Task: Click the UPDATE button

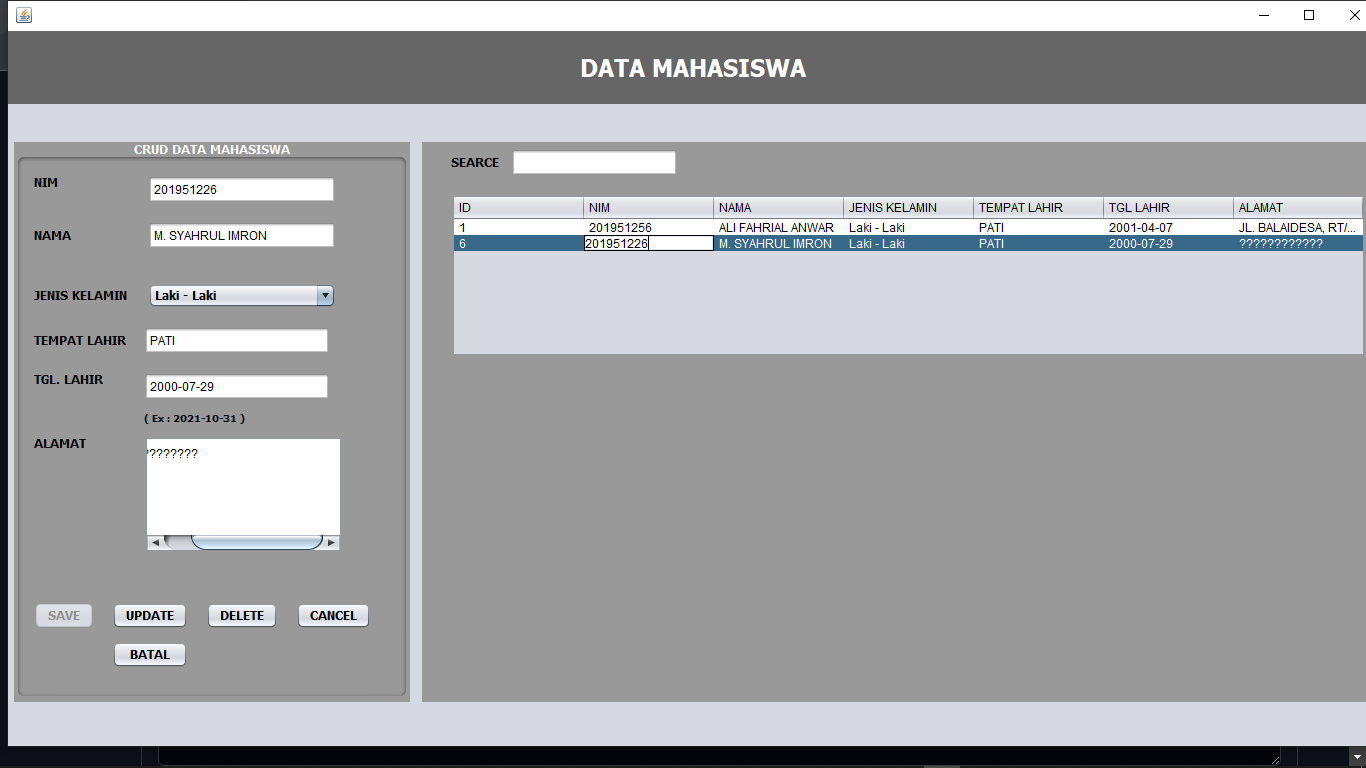Action: click(x=149, y=615)
